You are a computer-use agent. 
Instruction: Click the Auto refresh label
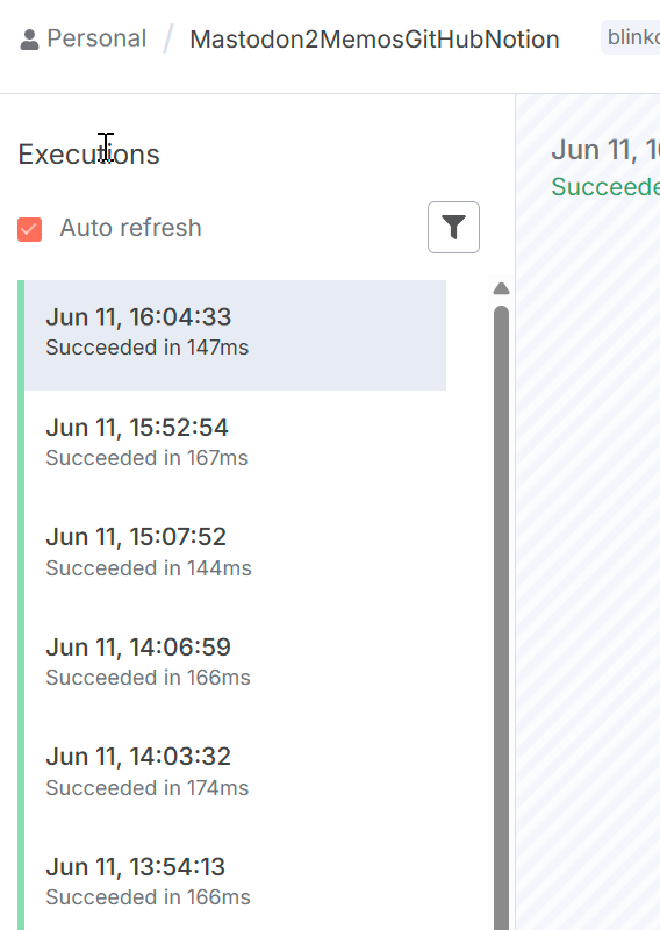(130, 228)
